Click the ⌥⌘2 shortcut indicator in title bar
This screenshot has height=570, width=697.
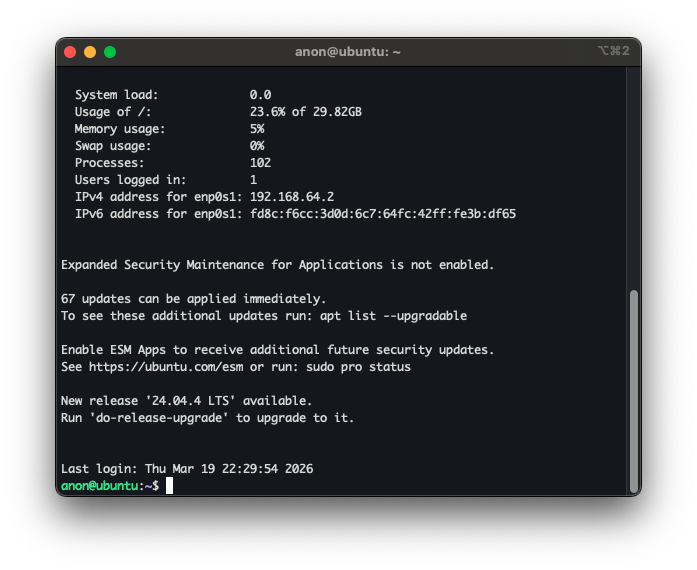pos(613,51)
